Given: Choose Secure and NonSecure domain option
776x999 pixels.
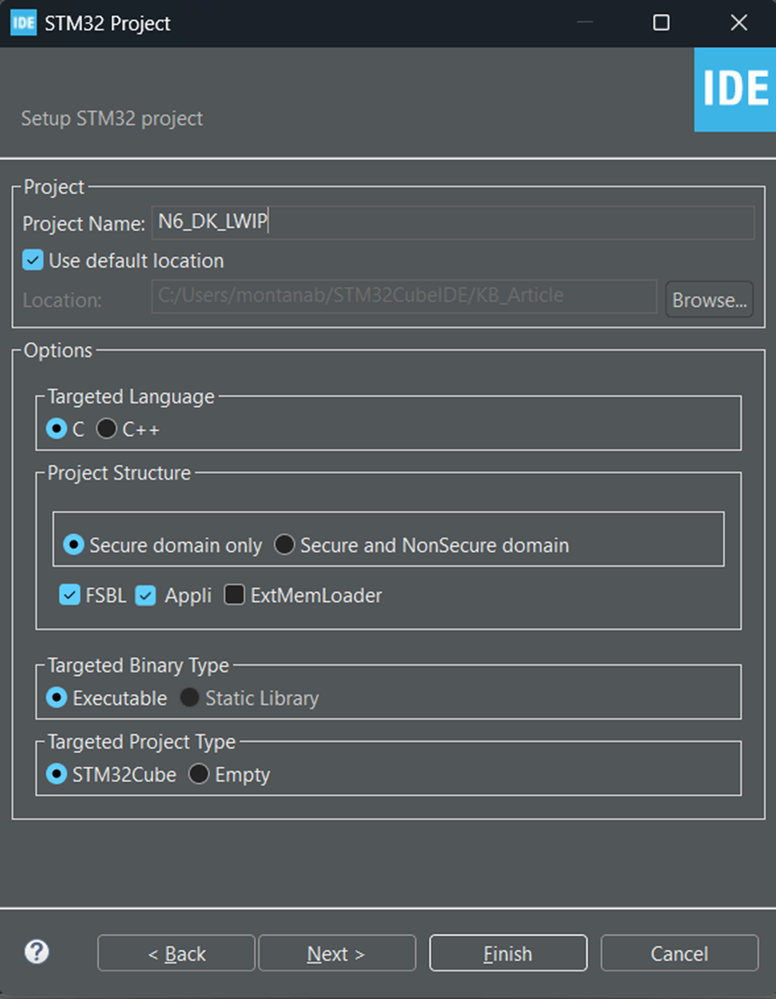Looking at the screenshot, I should pyautogui.click(x=285, y=545).
